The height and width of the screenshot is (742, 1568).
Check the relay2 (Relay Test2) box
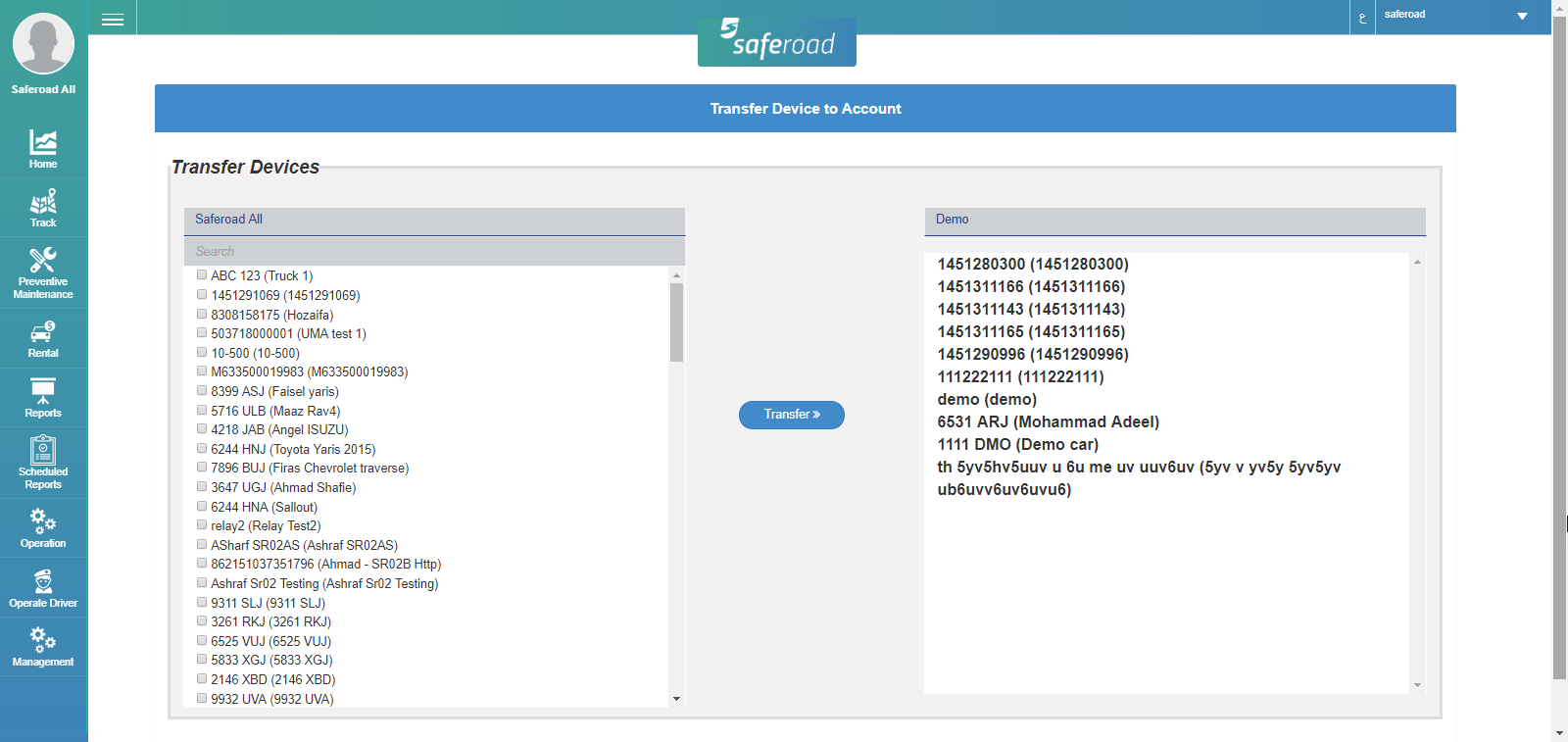coord(202,524)
